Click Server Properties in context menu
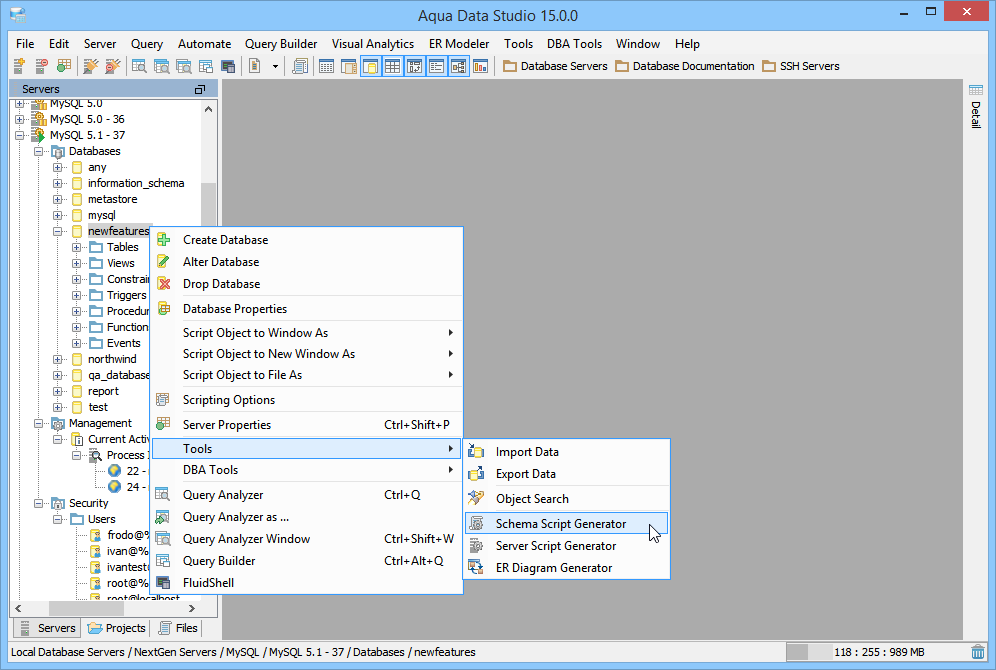996x670 pixels. 307,425
